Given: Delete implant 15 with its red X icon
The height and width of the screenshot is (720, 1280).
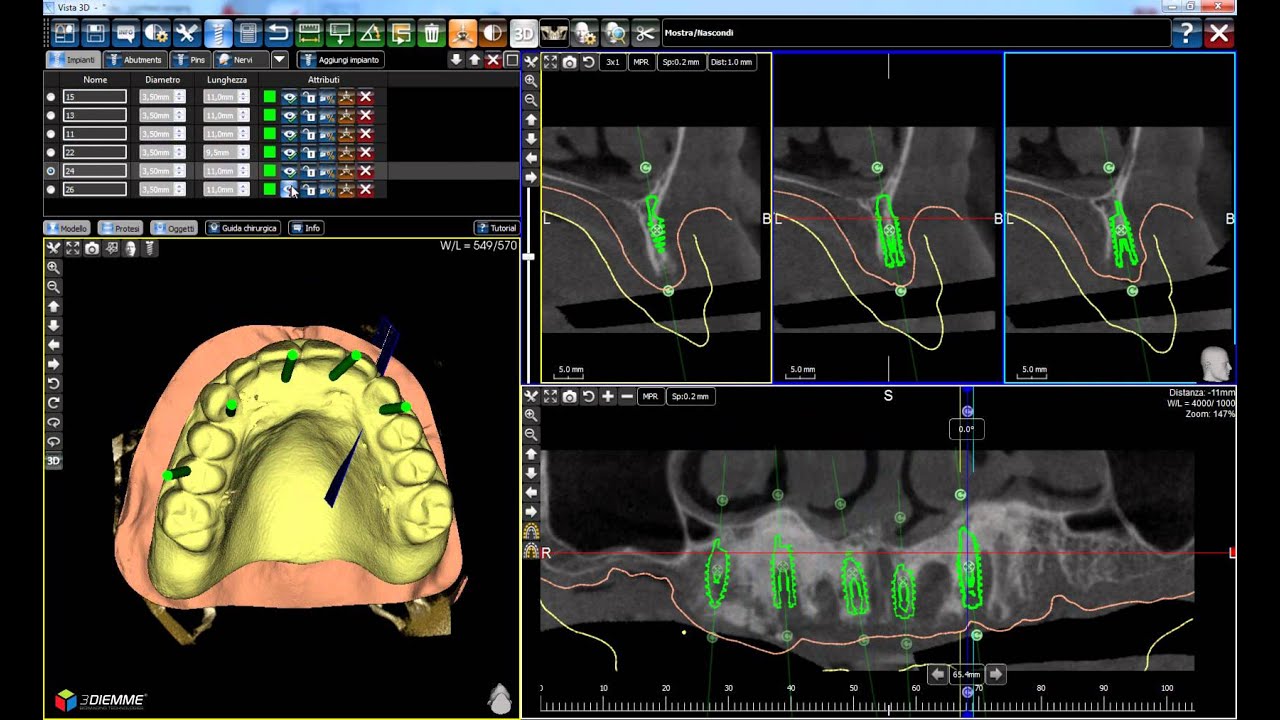Looking at the screenshot, I should point(366,97).
